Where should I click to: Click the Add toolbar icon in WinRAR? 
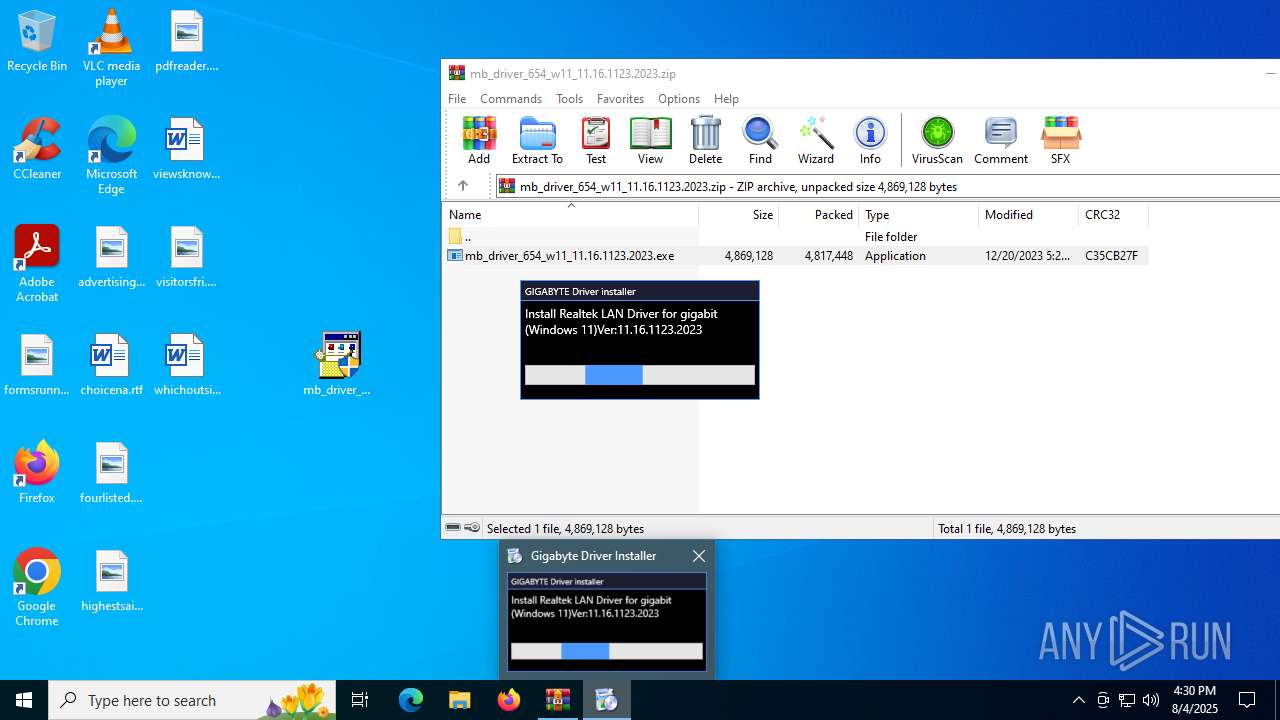pyautogui.click(x=479, y=140)
